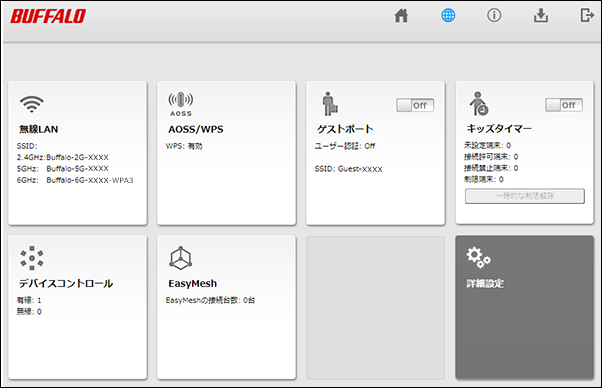
Task: Click the 無線: 0 count
Action: point(29,312)
